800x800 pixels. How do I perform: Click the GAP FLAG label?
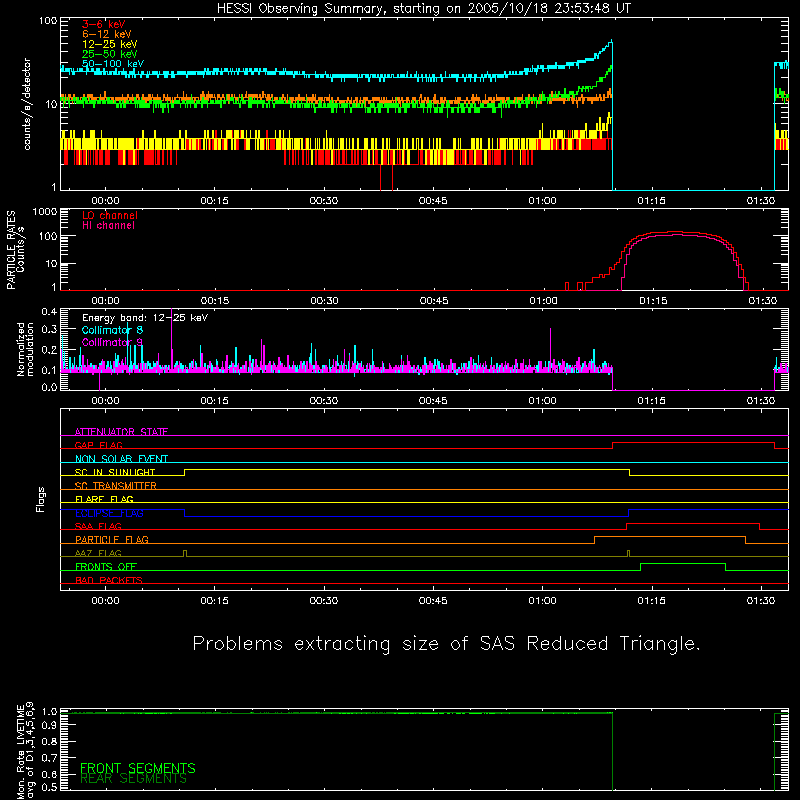click(98, 445)
